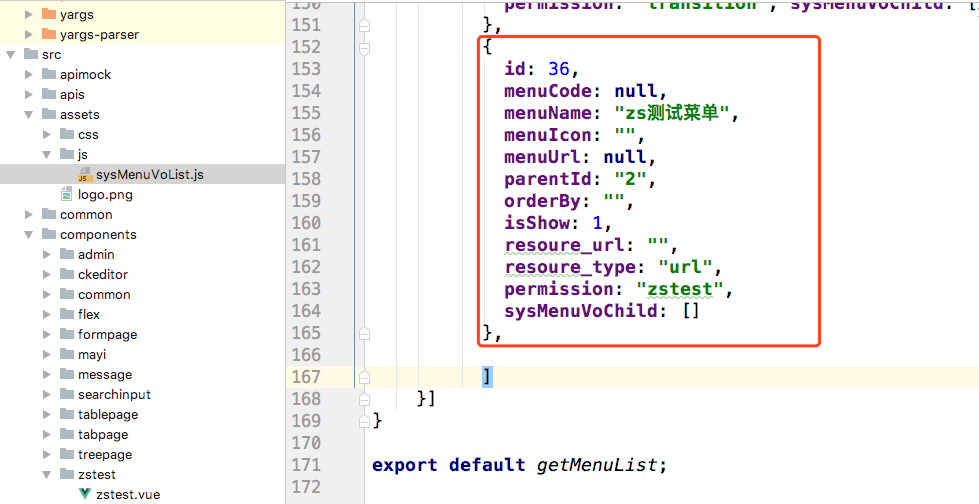This screenshot has height=504, width=979.
Task: Click the line number 171 in gutter
Action: pyautogui.click(x=306, y=465)
